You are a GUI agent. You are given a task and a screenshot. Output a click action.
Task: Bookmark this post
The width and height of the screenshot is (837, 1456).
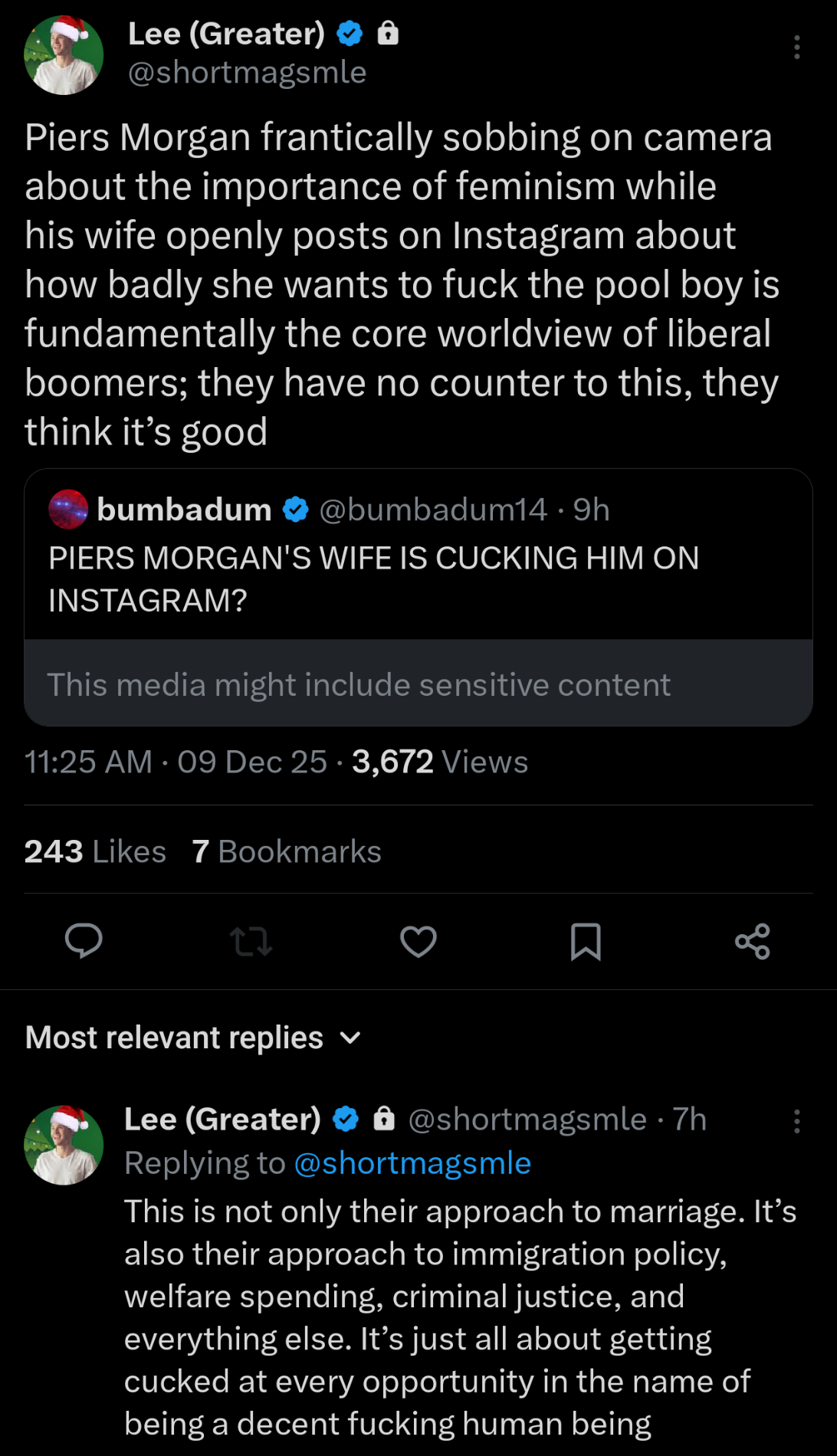(x=586, y=941)
